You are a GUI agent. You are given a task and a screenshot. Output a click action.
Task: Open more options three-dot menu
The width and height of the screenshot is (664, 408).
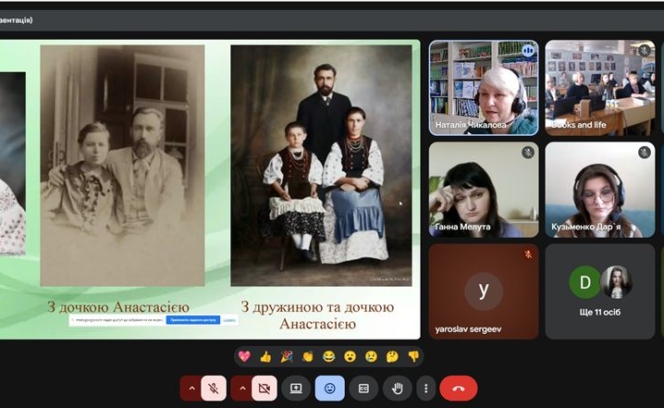(x=426, y=388)
